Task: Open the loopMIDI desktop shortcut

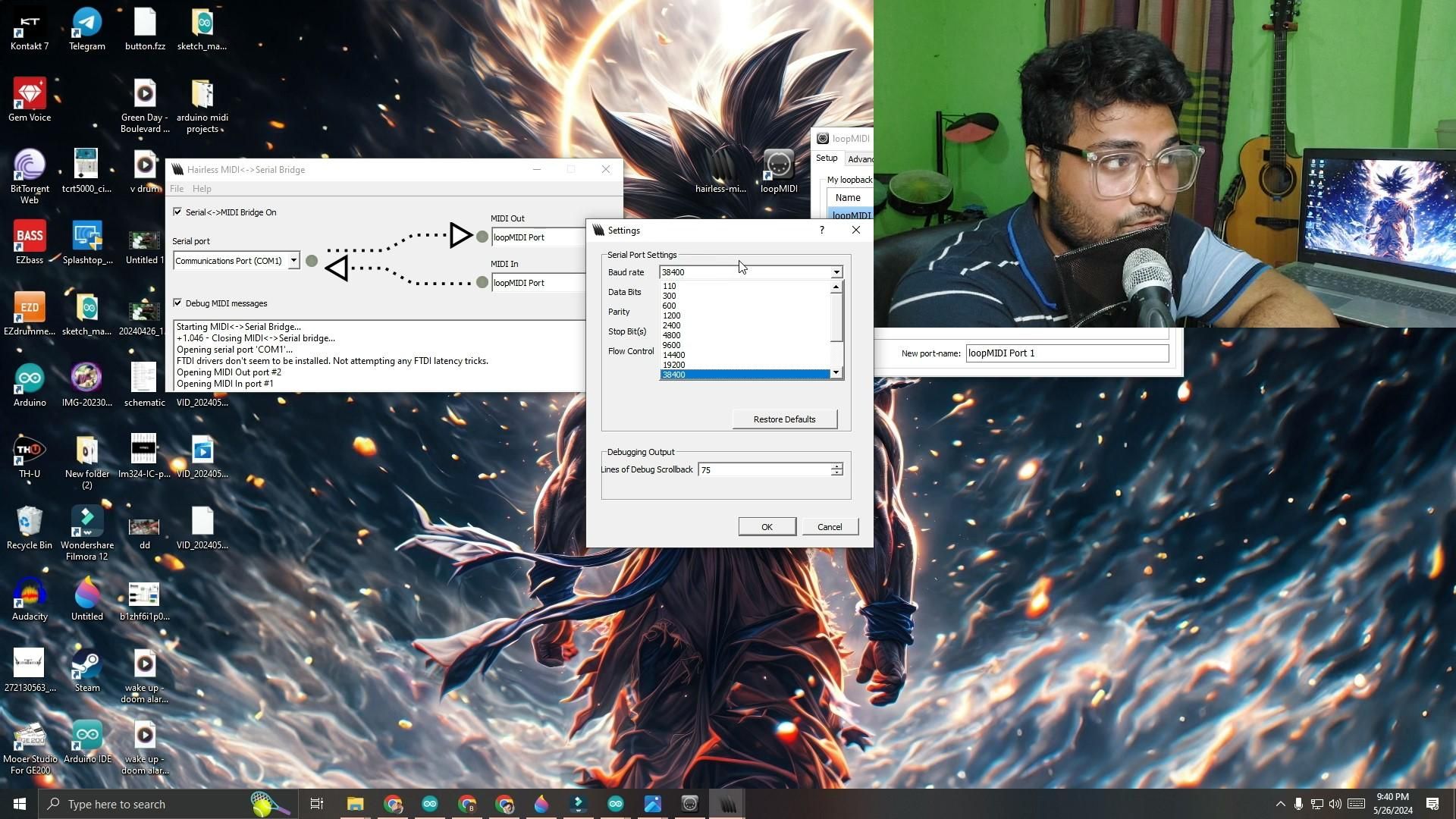Action: (x=779, y=166)
